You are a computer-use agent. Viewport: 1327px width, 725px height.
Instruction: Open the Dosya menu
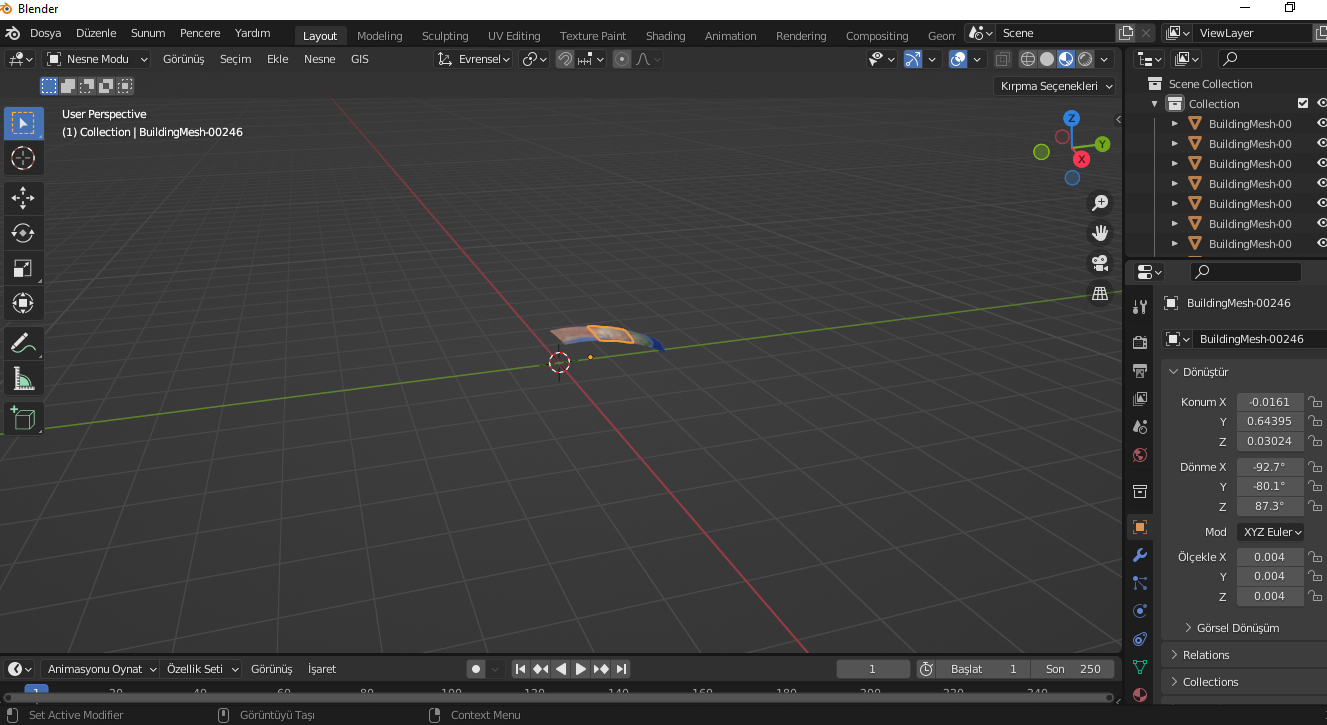pyautogui.click(x=43, y=32)
